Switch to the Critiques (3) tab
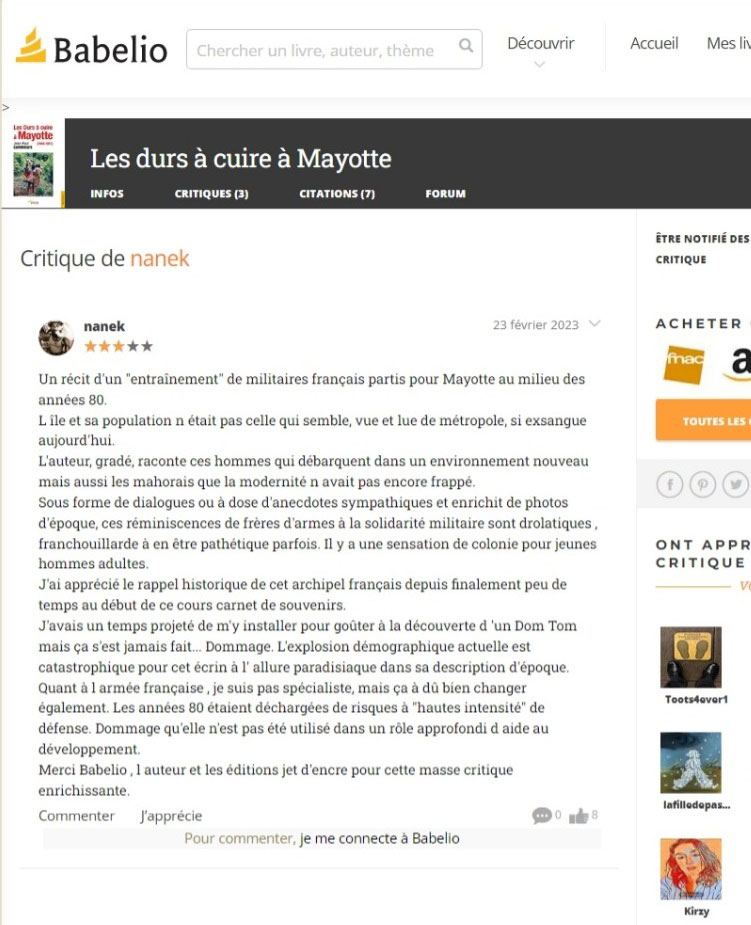 point(211,193)
